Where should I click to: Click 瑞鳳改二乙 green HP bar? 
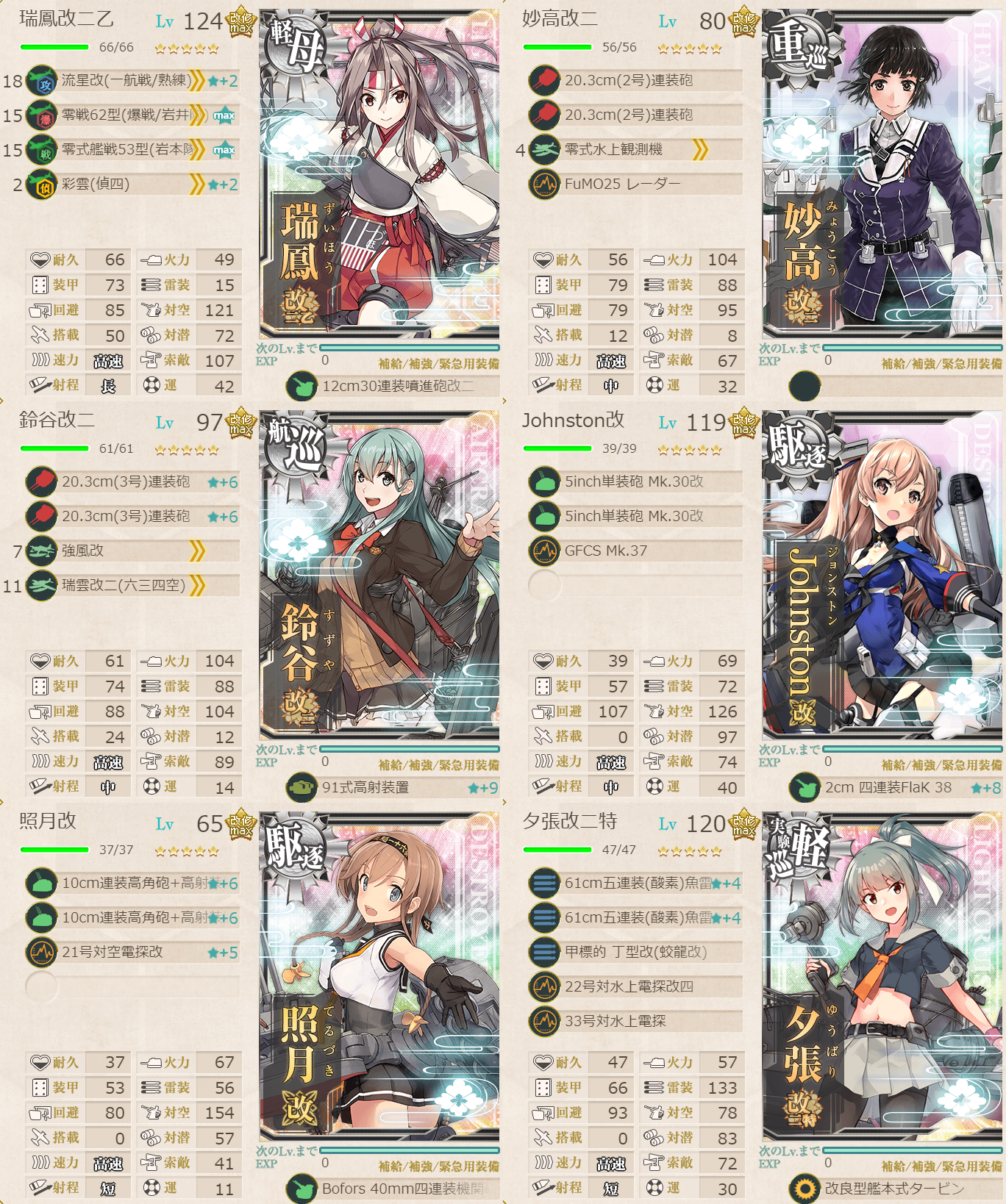[54, 47]
